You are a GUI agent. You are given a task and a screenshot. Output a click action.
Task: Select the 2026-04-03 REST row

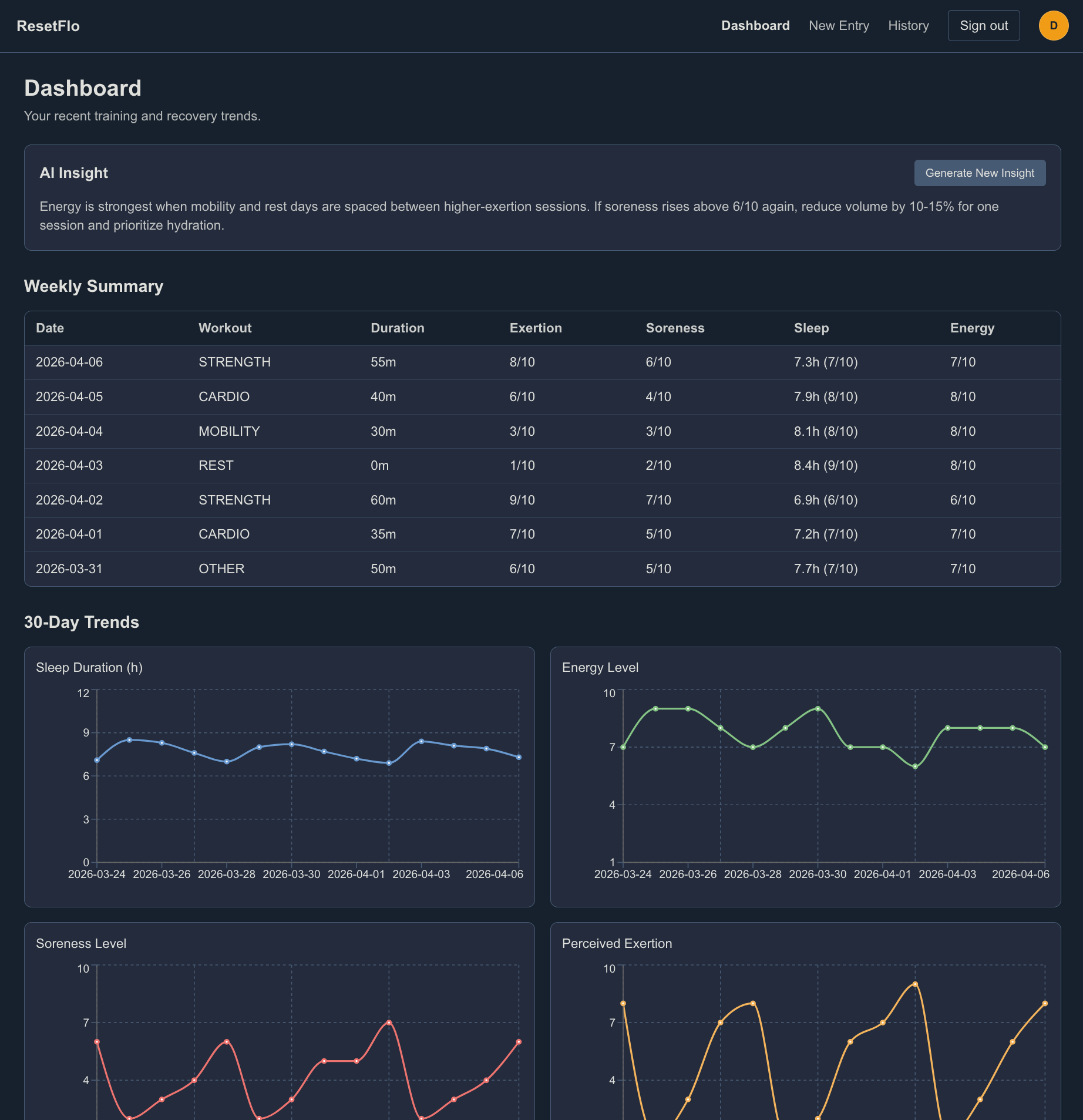point(541,466)
